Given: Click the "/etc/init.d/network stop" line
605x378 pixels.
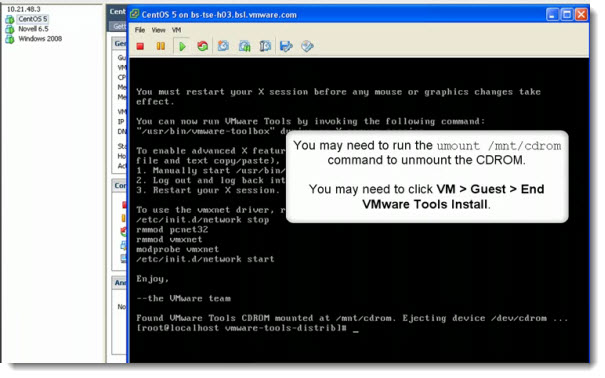Looking at the screenshot, I should 203,220.
